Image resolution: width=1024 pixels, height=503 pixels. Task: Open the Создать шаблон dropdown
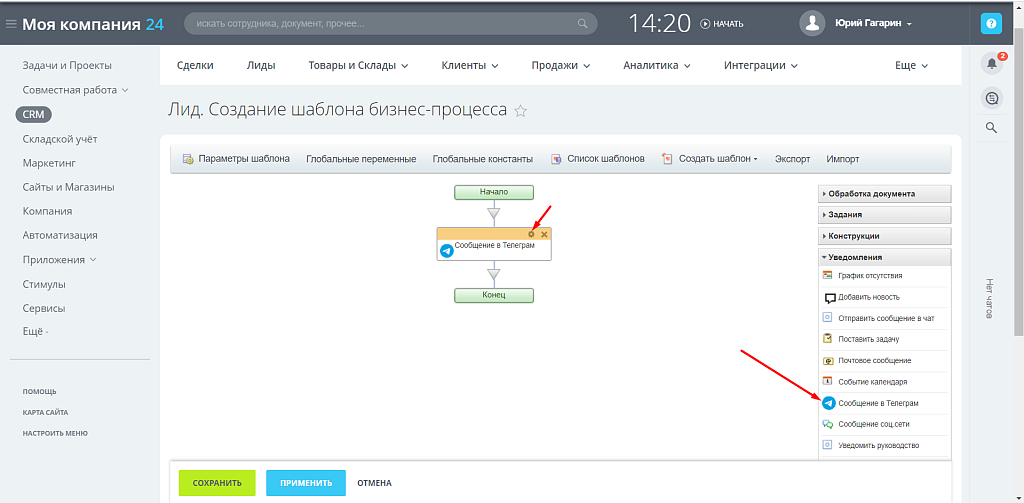point(717,159)
